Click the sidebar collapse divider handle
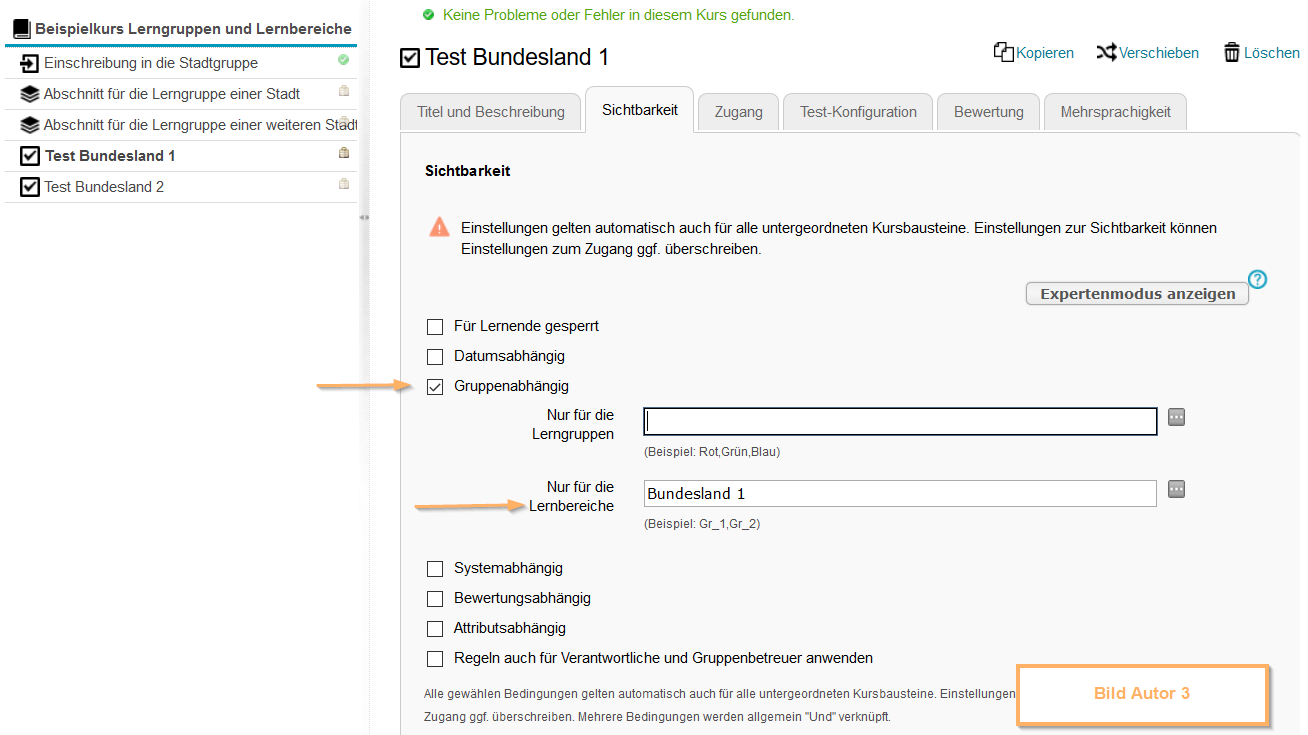This screenshot has width=1308, height=735. [364, 217]
